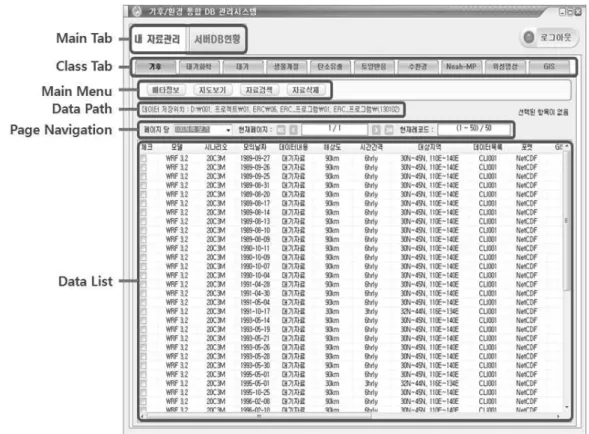Viewport: 589px width, 434px height.
Task: Check the 1990-10-04 data row box
Action: tap(143, 276)
